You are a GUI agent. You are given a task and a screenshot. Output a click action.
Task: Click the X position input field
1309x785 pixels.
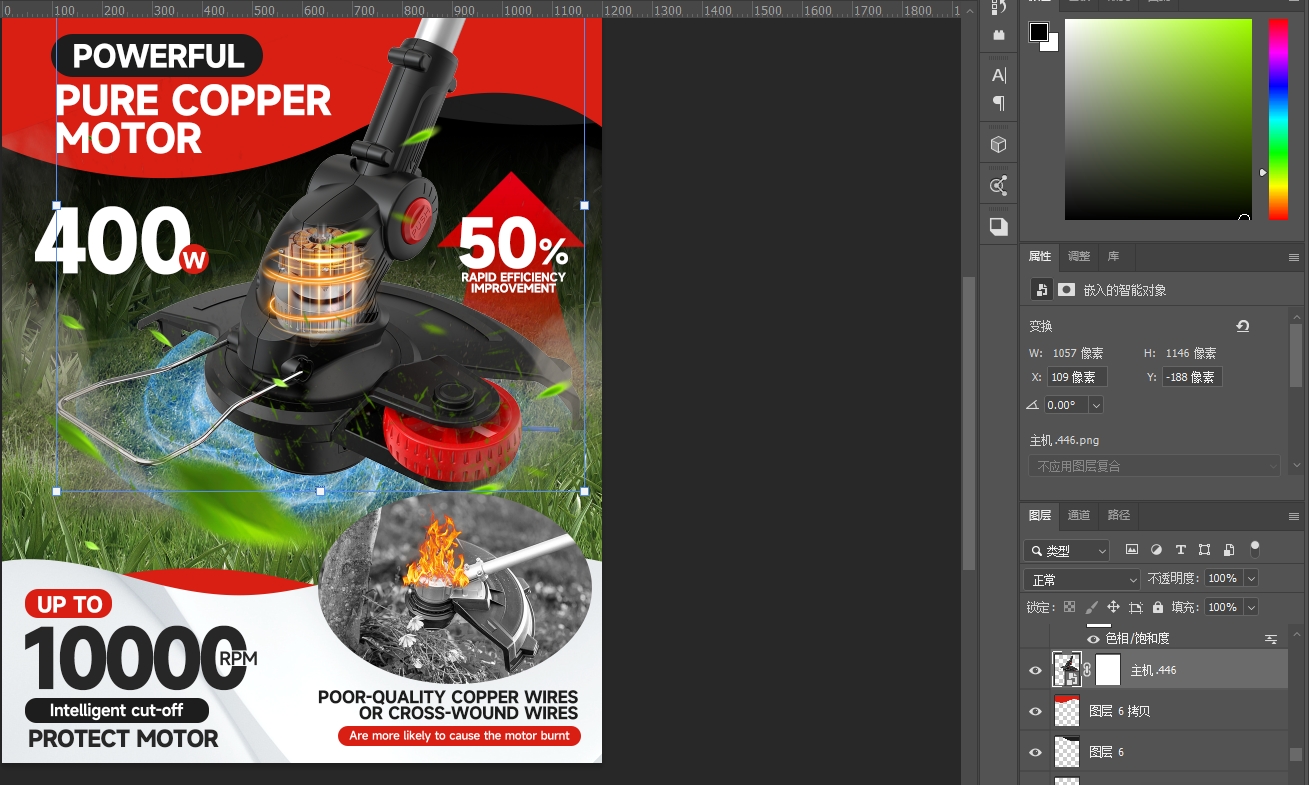(1077, 377)
